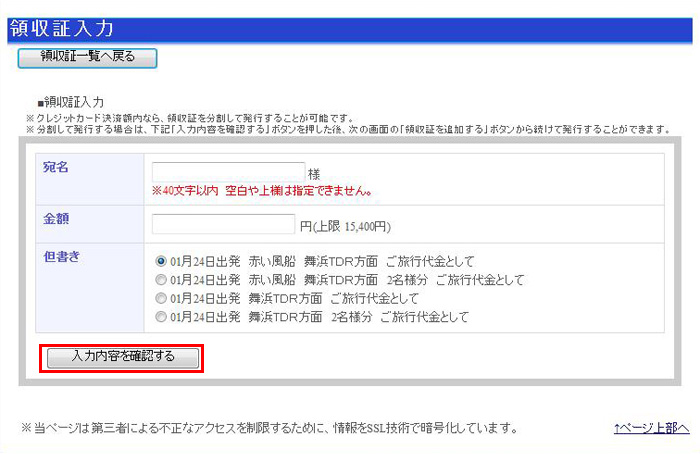Choose radio option 赤い風船 舞浜TDR方面 2名様分
This screenshot has width=700, height=454.
(x=160, y=280)
